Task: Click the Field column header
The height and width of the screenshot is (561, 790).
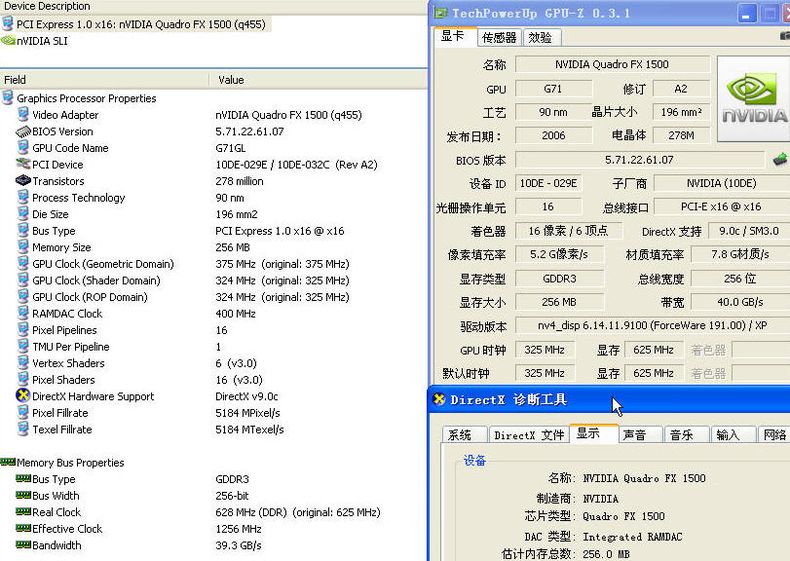Action: [15, 79]
